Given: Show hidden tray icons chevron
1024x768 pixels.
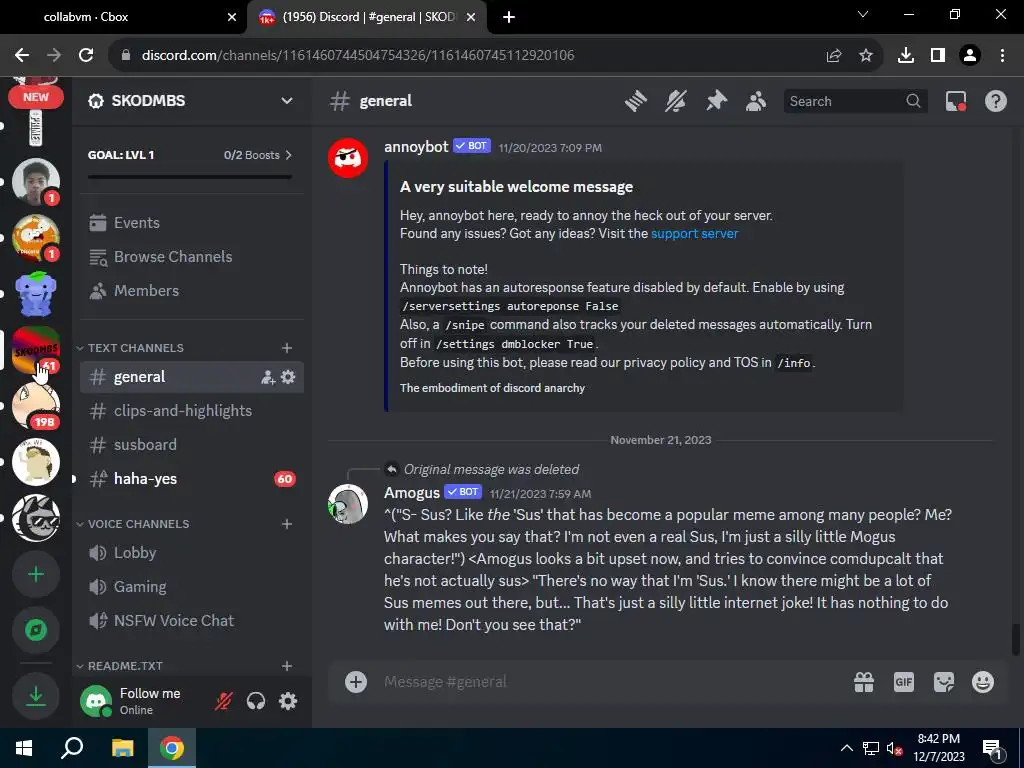Looking at the screenshot, I should pyautogui.click(x=846, y=748).
